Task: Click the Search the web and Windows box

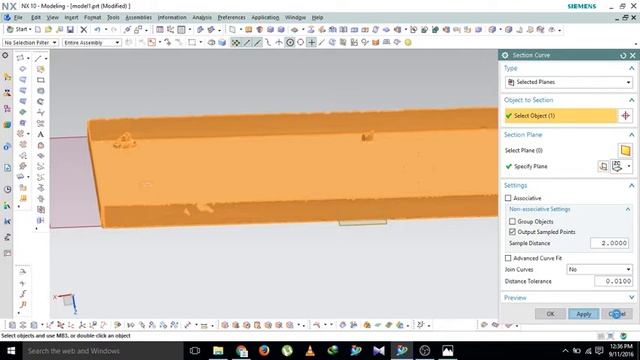Action: (102, 351)
